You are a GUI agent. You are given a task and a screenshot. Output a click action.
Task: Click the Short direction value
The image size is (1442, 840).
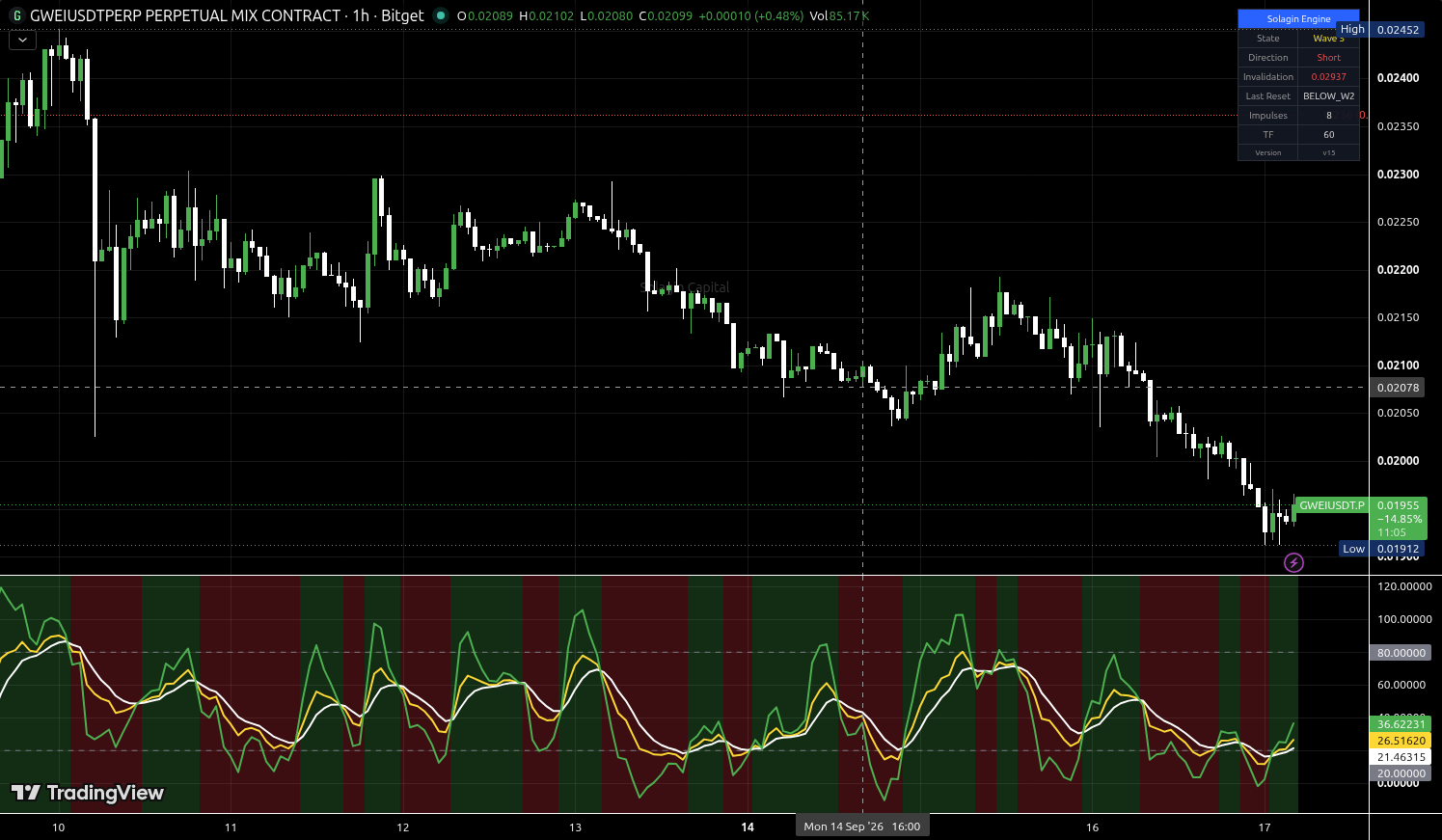pos(1329,58)
